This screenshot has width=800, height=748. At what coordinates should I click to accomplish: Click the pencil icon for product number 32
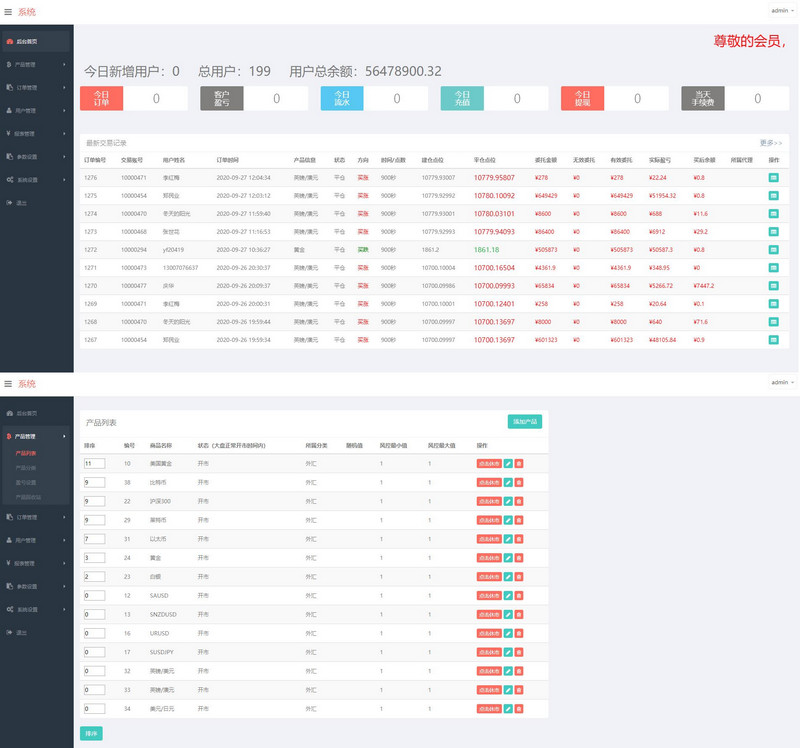(508, 671)
